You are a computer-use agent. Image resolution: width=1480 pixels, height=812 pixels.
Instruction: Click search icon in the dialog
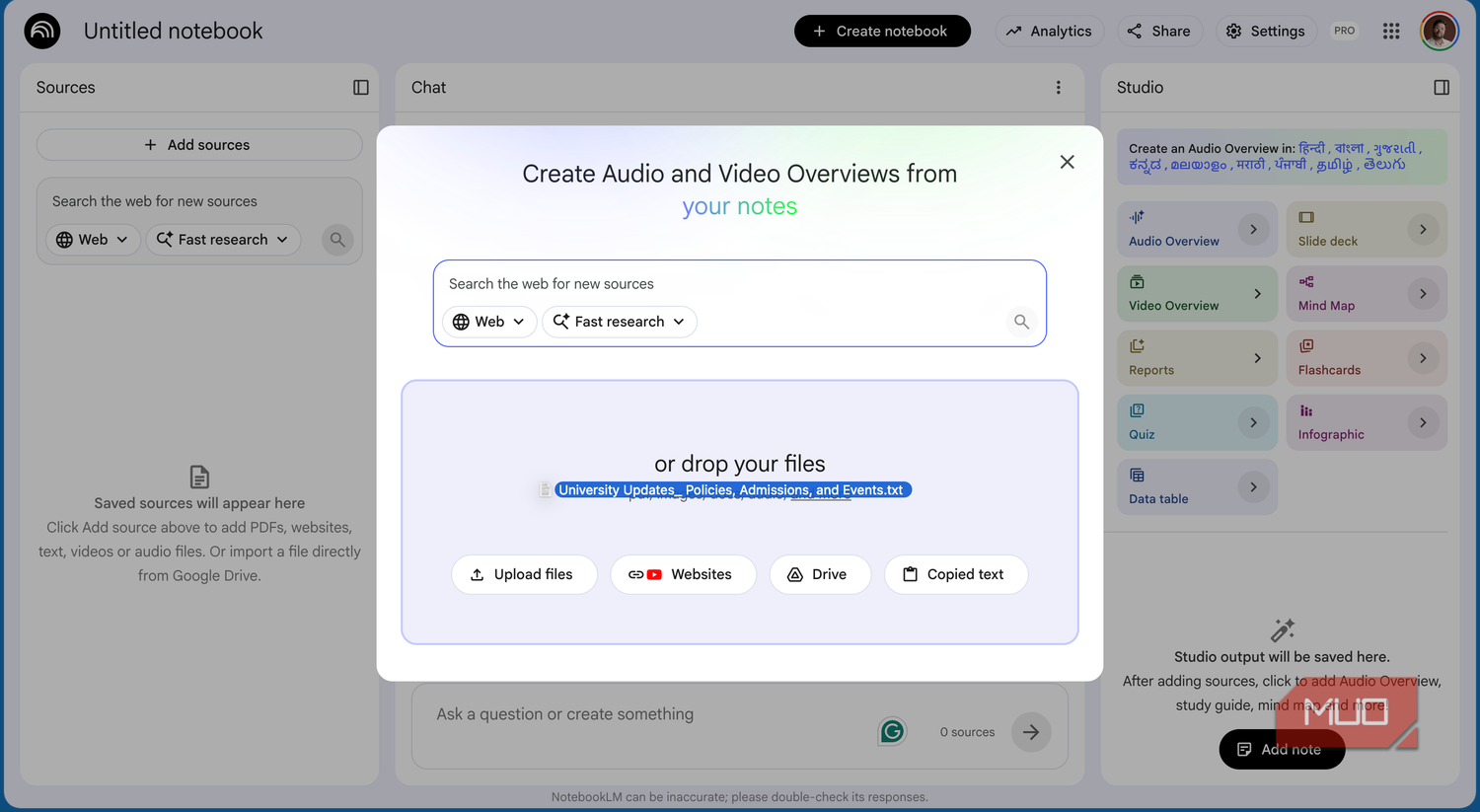point(1021,322)
